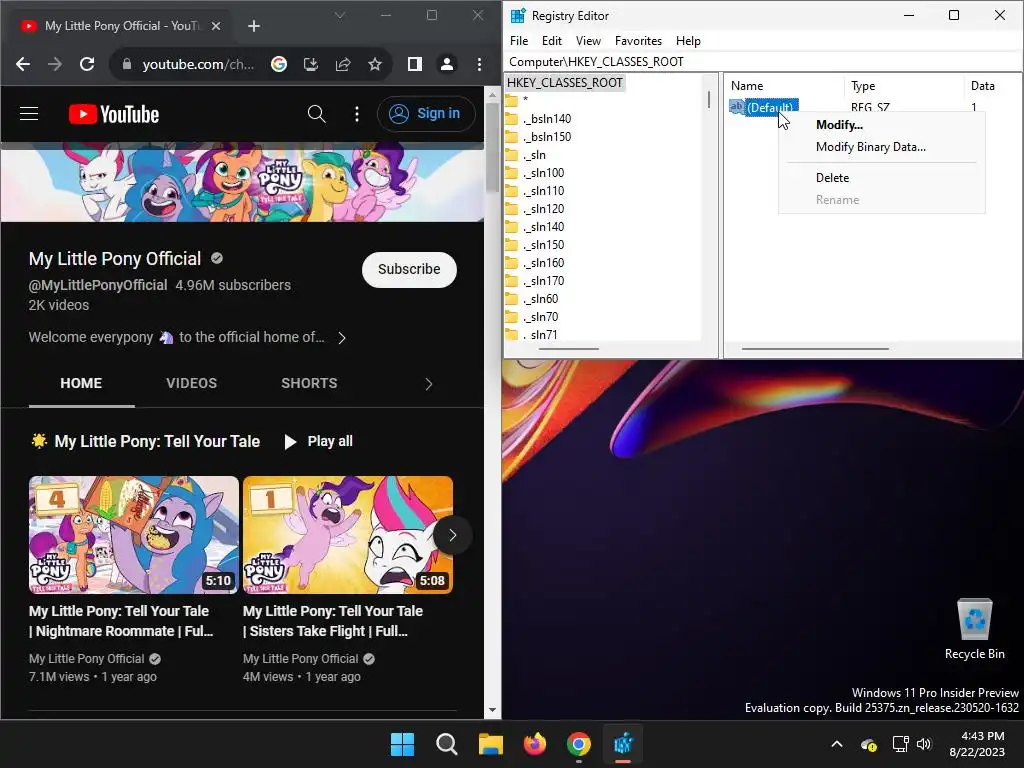
Task: Choose Modify Binary Data... from context menu
Action: 881,147
